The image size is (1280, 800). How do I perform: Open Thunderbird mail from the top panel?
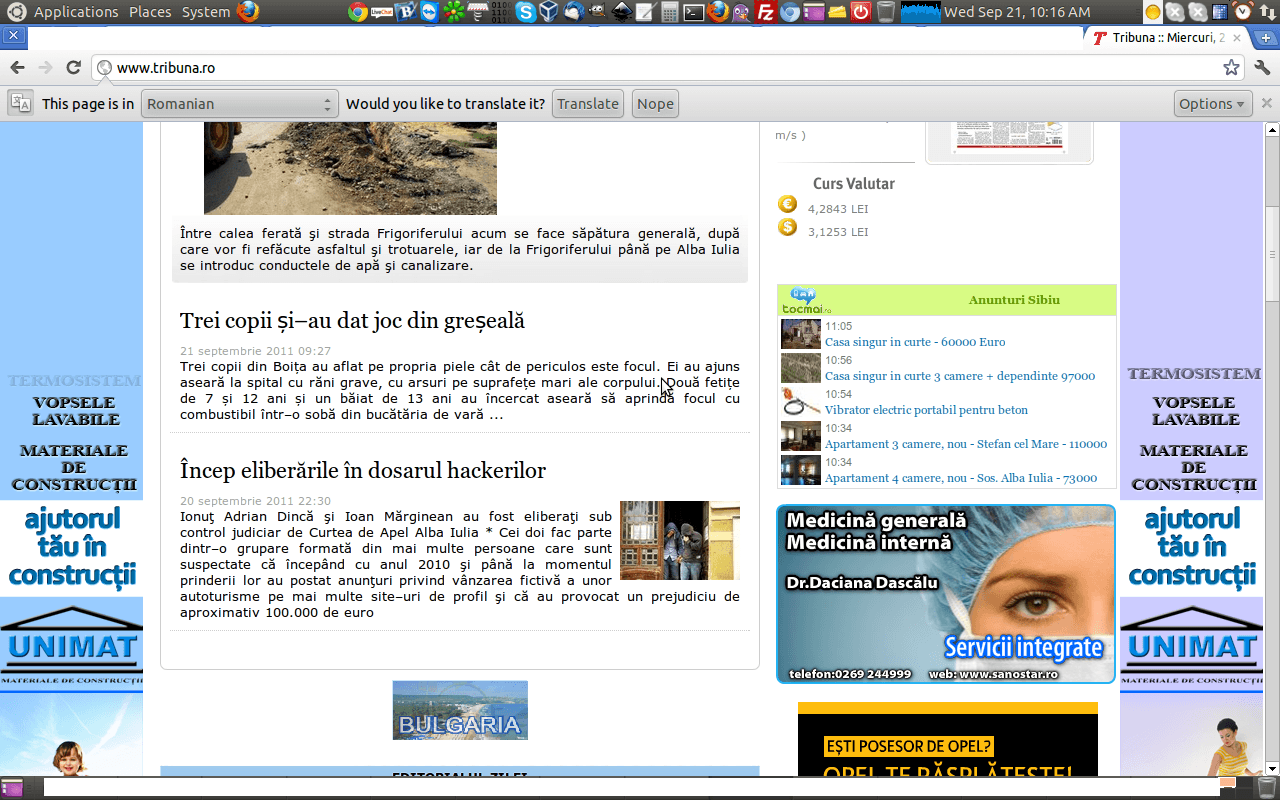click(x=571, y=12)
